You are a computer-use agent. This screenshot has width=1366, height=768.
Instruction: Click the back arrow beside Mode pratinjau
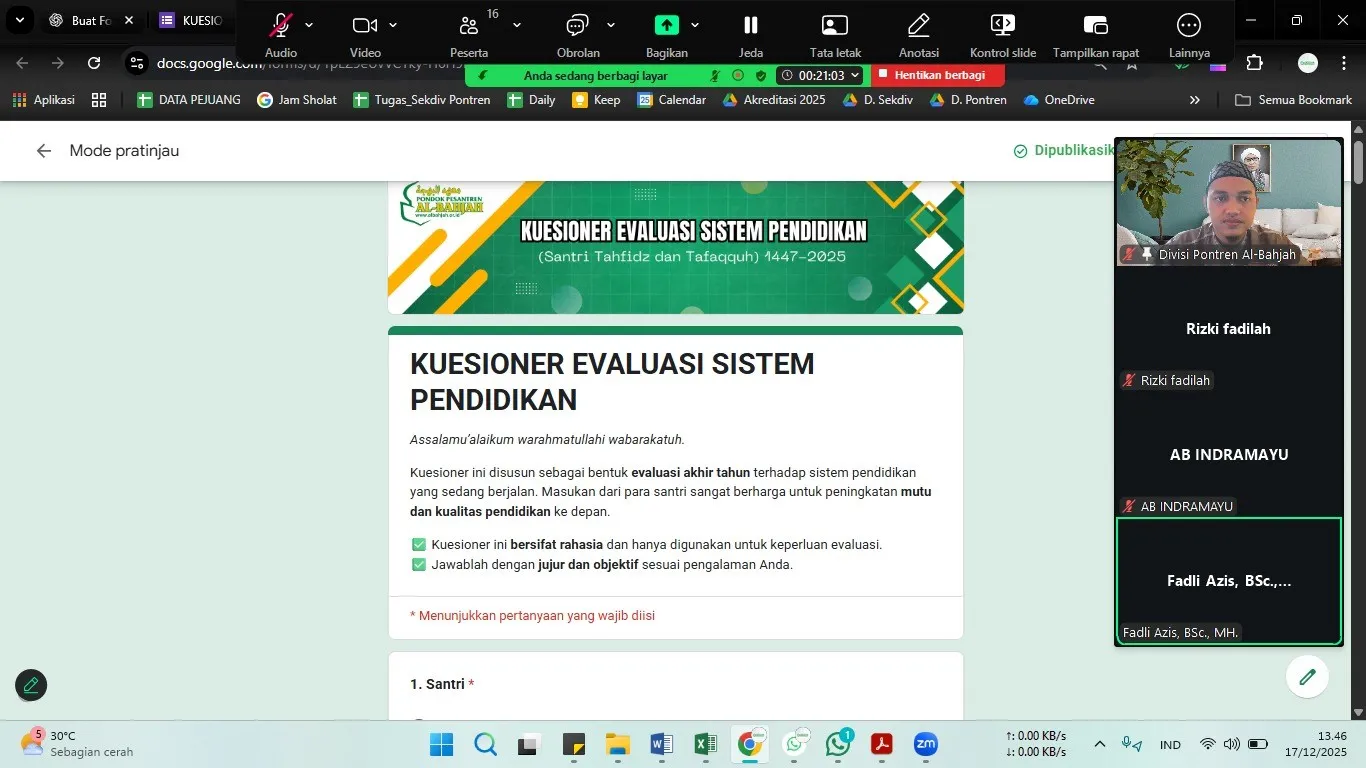point(44,151)
